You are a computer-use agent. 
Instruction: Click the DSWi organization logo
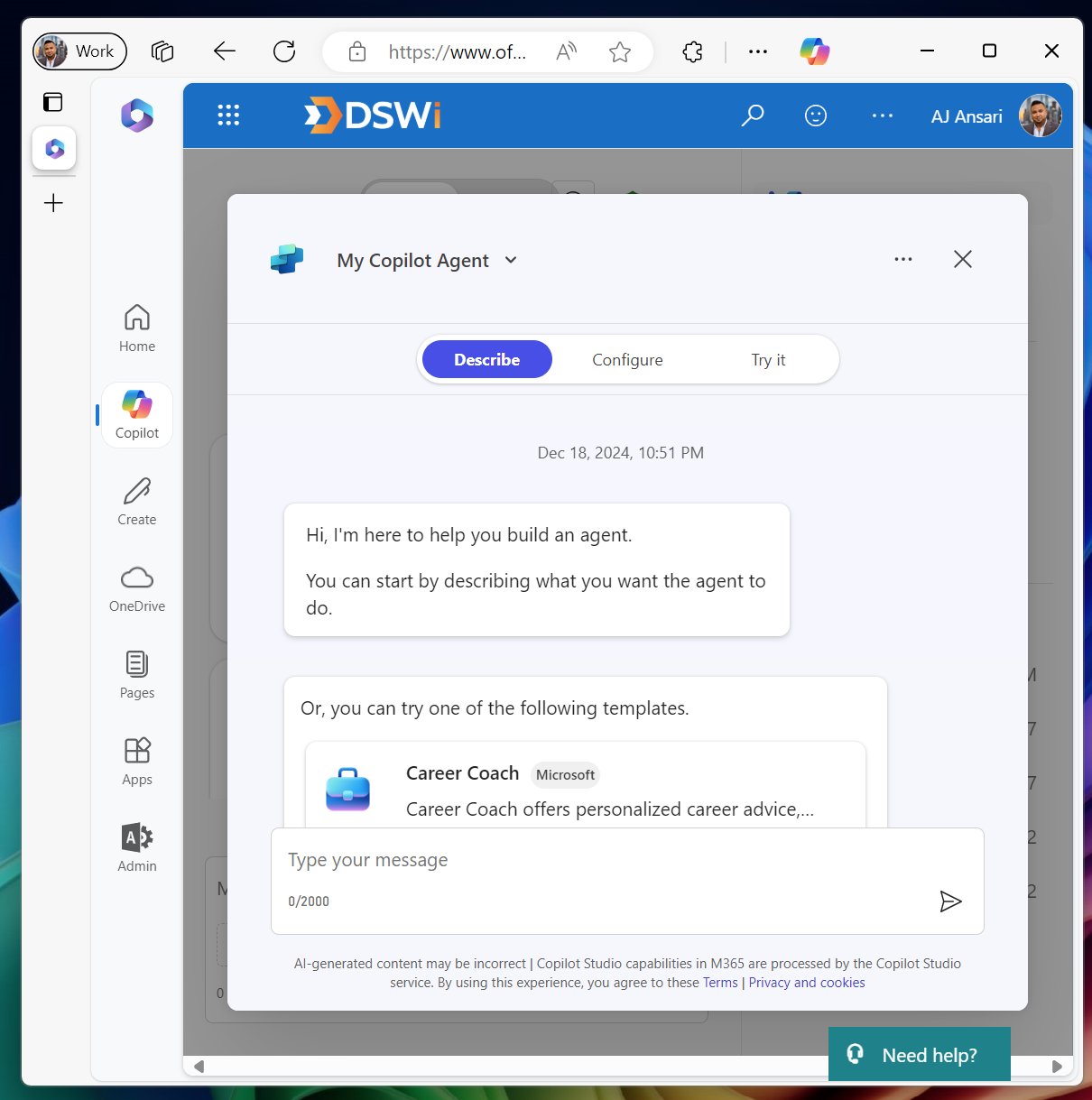pyautogui.click(x=373, y=116)
